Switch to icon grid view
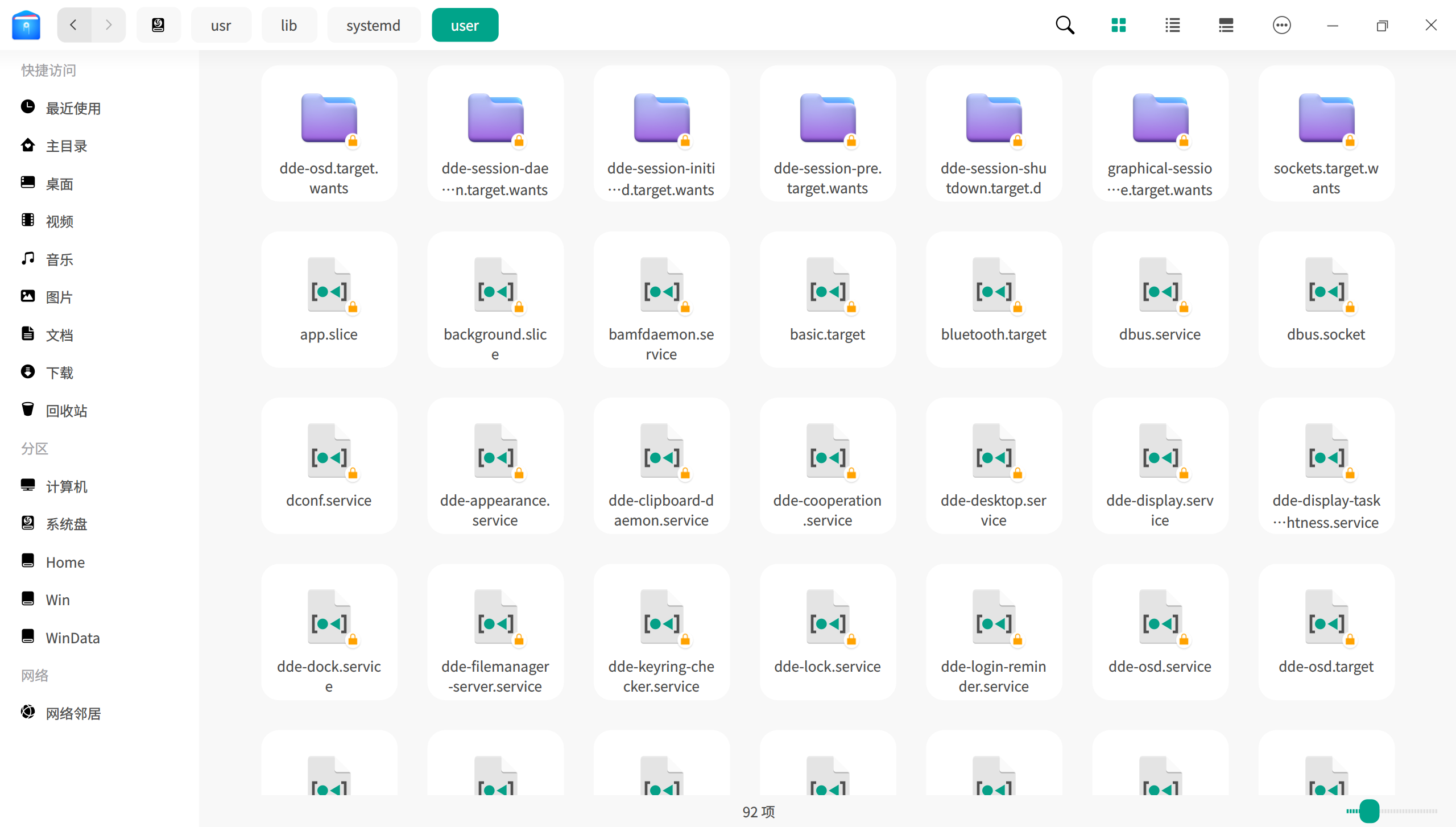The image size is (1456, 827). [1119, 25]
